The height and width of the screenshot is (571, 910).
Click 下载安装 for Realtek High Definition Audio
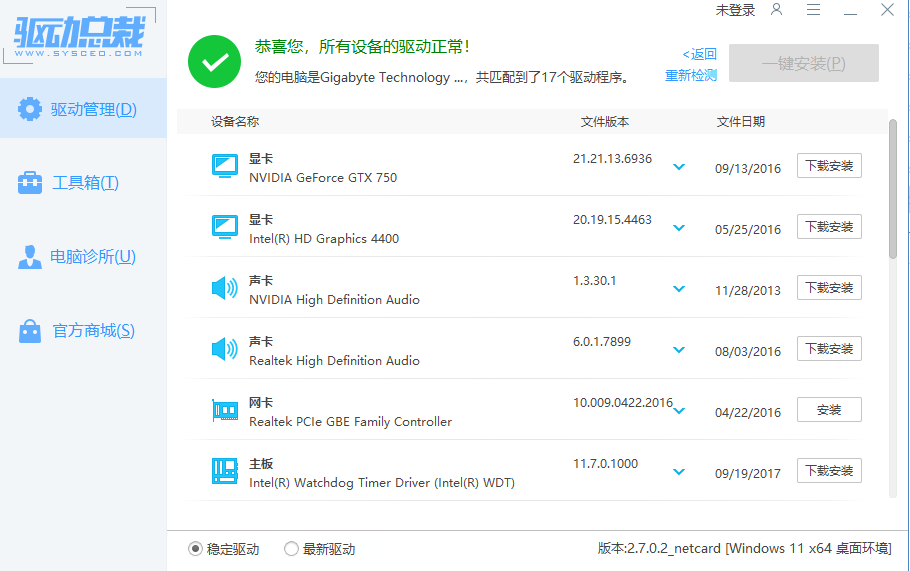coord(829,349)
